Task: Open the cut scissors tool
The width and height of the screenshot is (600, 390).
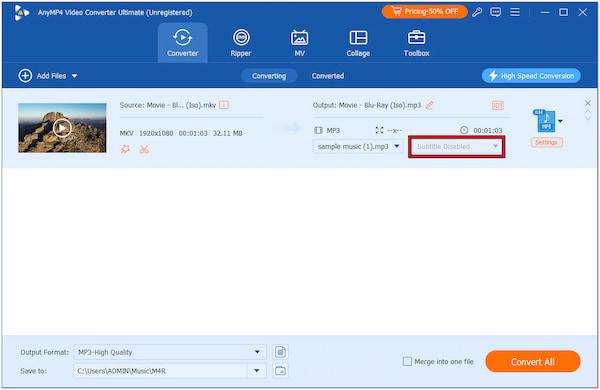Action: (x=144, y=149)
